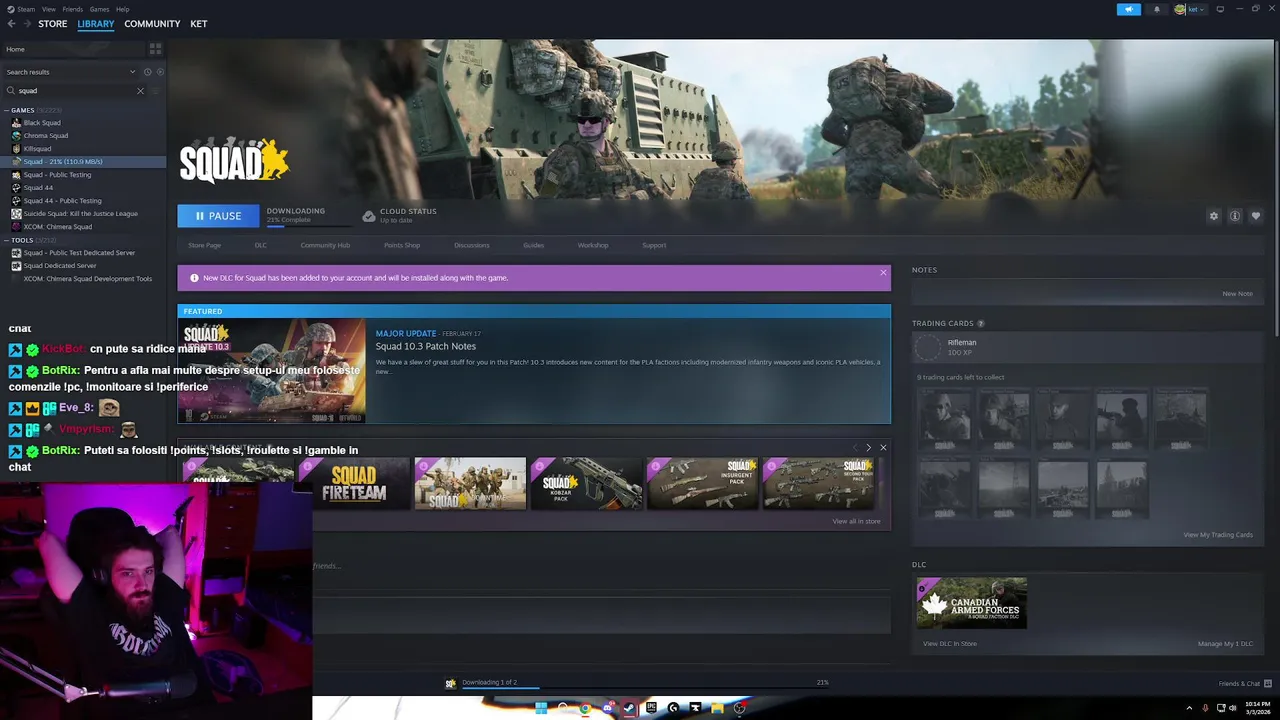The width and height of the screenshot is (1280, 720).
Task: Go to next store carousel page
Action: coord(868,447)
